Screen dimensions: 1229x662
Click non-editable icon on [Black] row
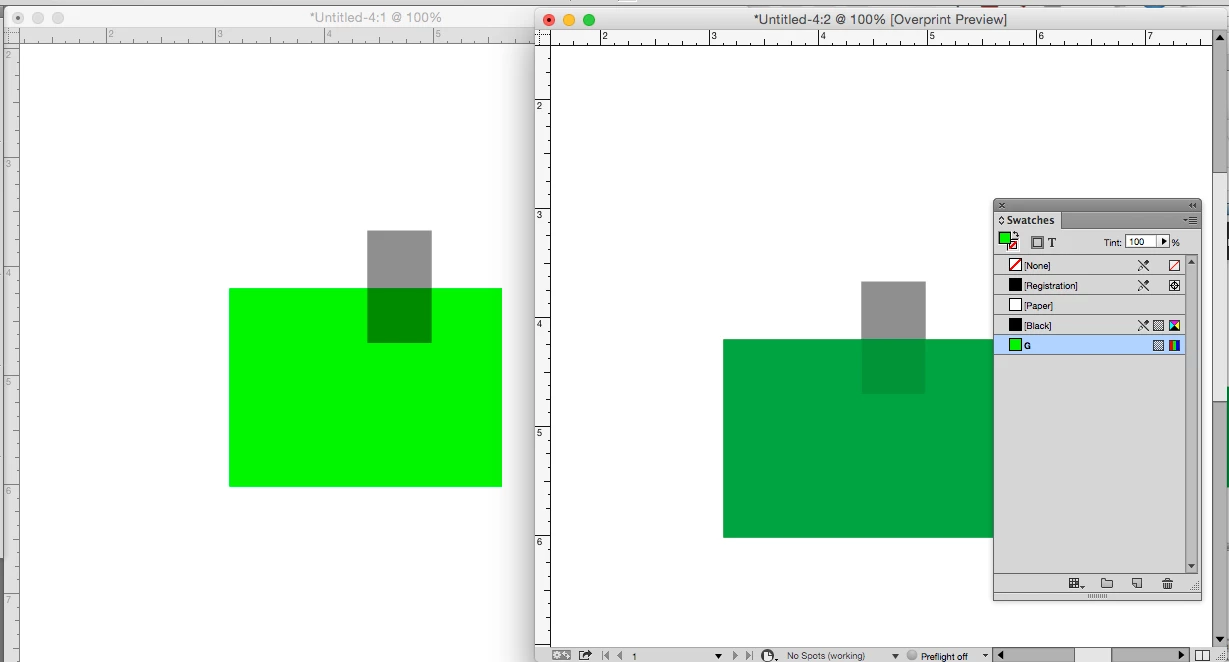1143,325
